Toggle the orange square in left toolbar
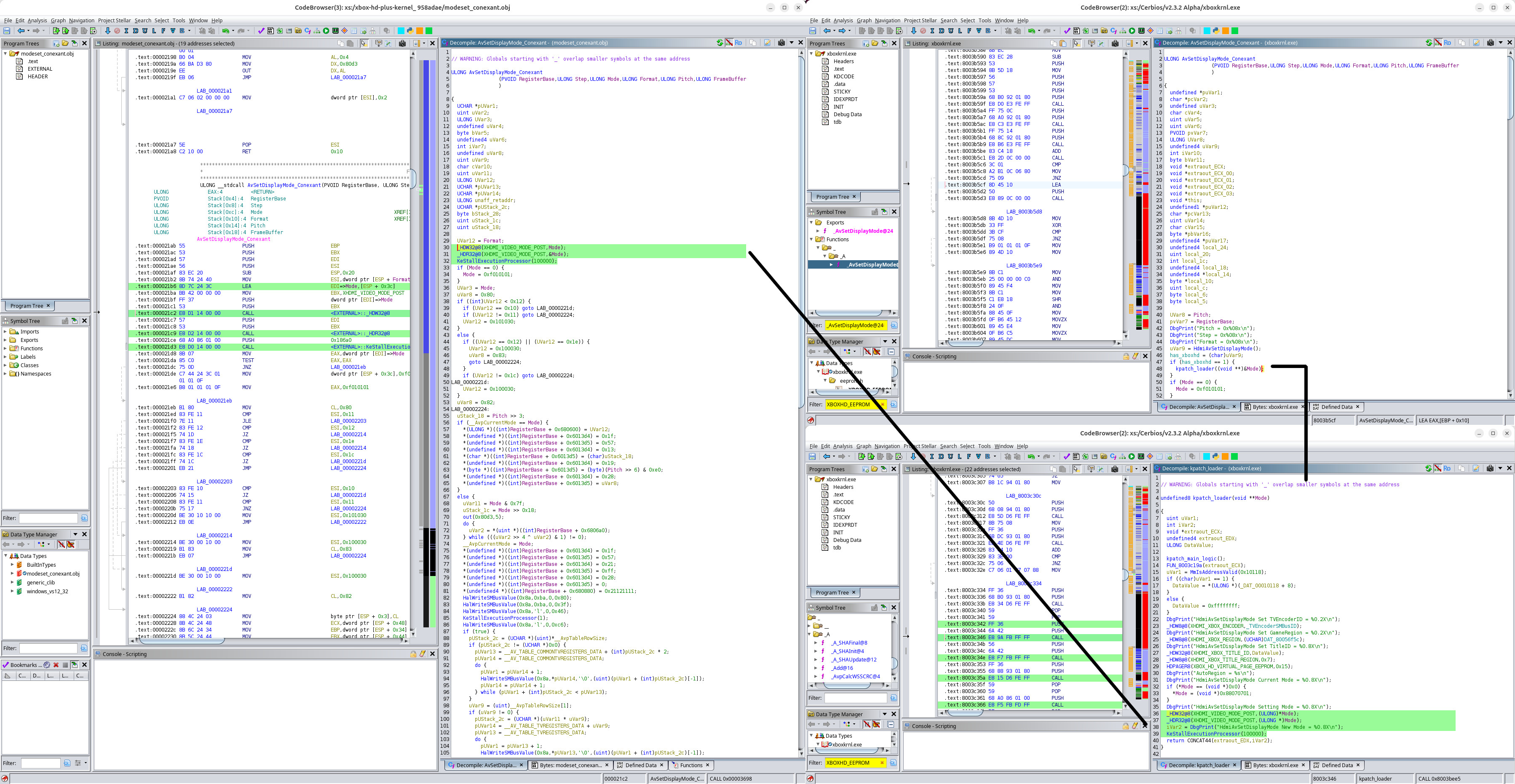Viewport: 1515px width, 784px height. [x=419, y=31]
